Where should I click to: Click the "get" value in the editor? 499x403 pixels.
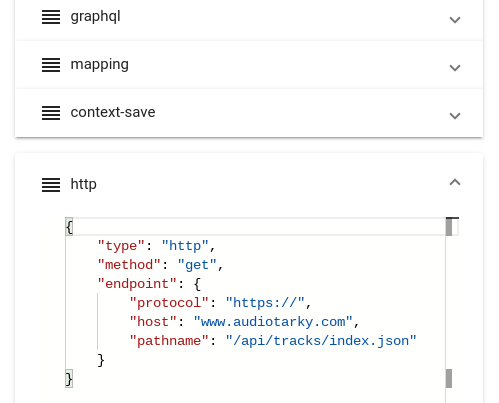(x=197, y=265)
